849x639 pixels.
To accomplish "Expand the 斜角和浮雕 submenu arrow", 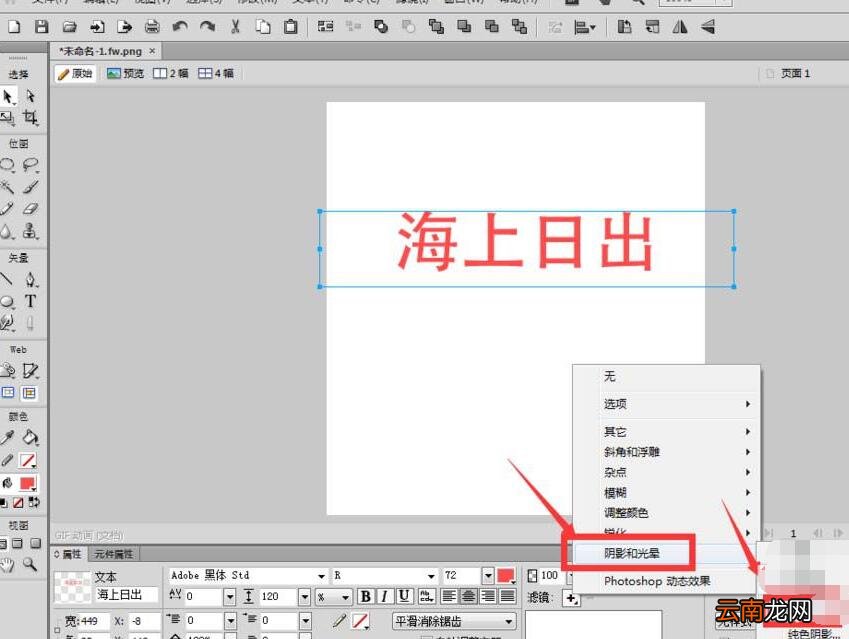I will 748,452.
